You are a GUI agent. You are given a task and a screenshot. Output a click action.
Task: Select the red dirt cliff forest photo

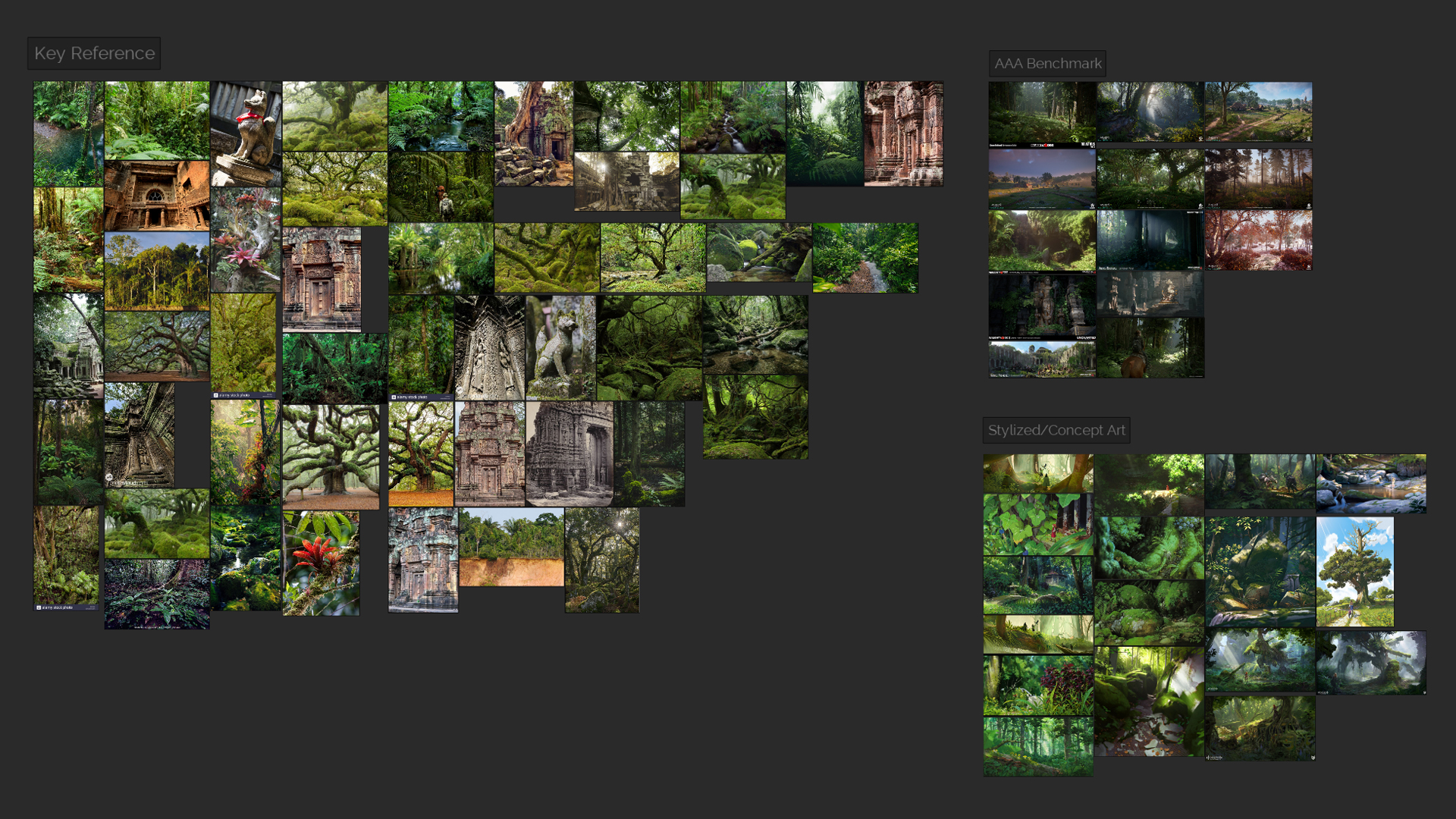pos(511,548)
